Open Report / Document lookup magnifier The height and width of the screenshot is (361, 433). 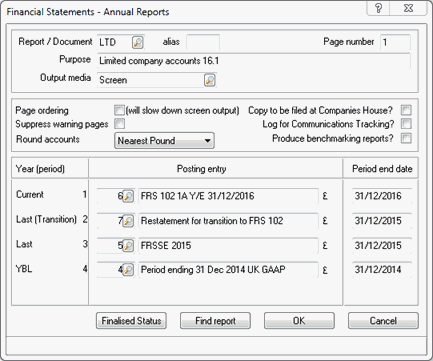click(138, 42)
